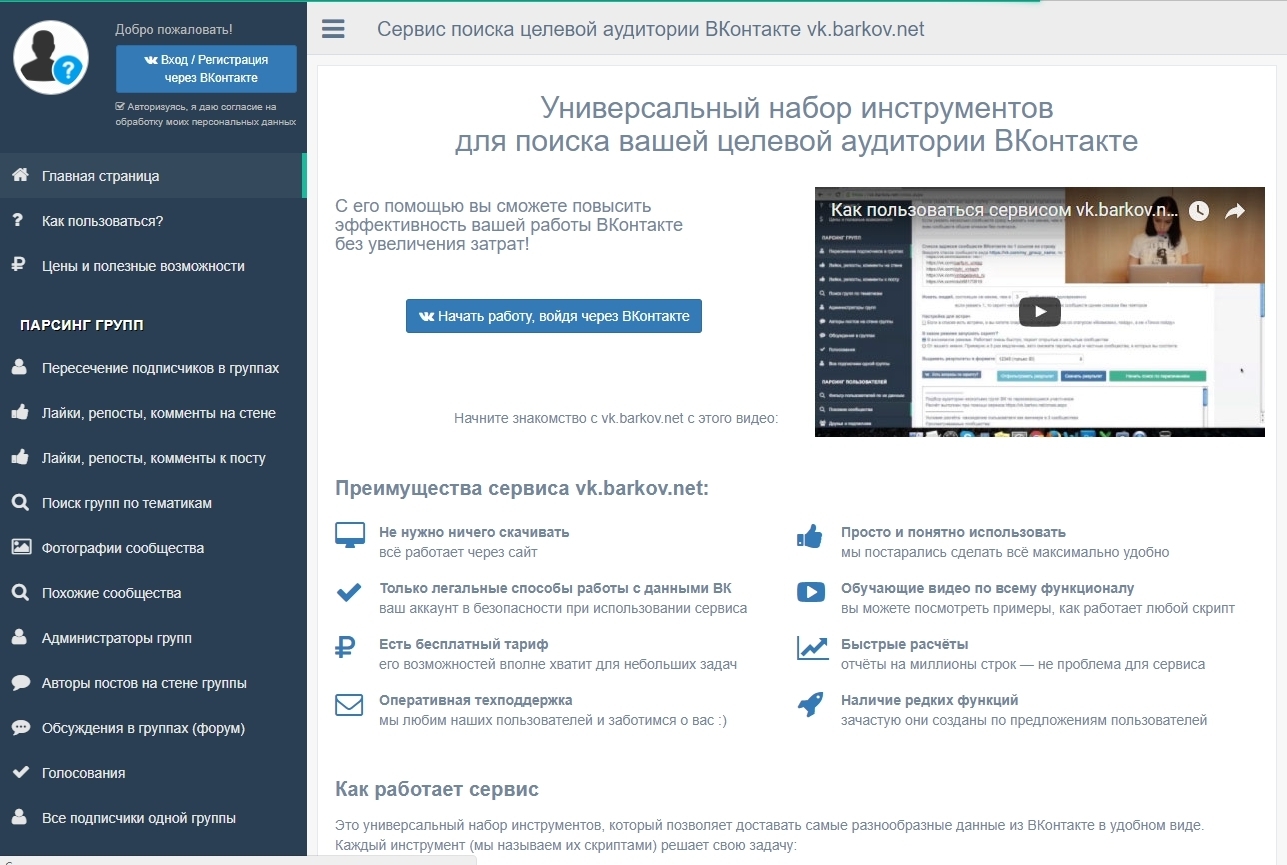This screenshot has height=865, width=1287.
Task: Click the picture icon beside Фотографии сообщества
Action: click(x=20, y=548)
